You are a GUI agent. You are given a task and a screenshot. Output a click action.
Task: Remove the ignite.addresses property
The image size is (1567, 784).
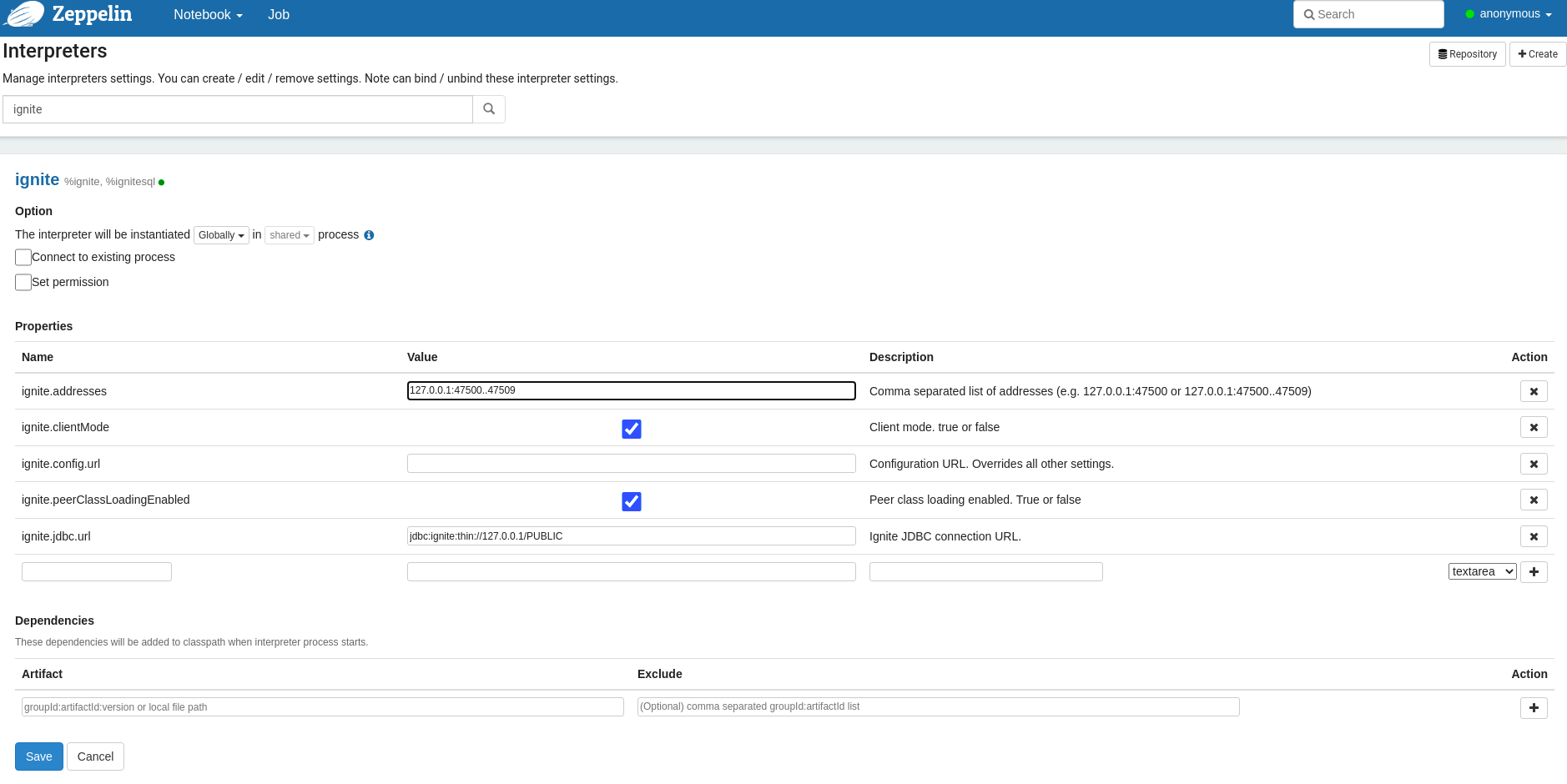pos(1534,391)
